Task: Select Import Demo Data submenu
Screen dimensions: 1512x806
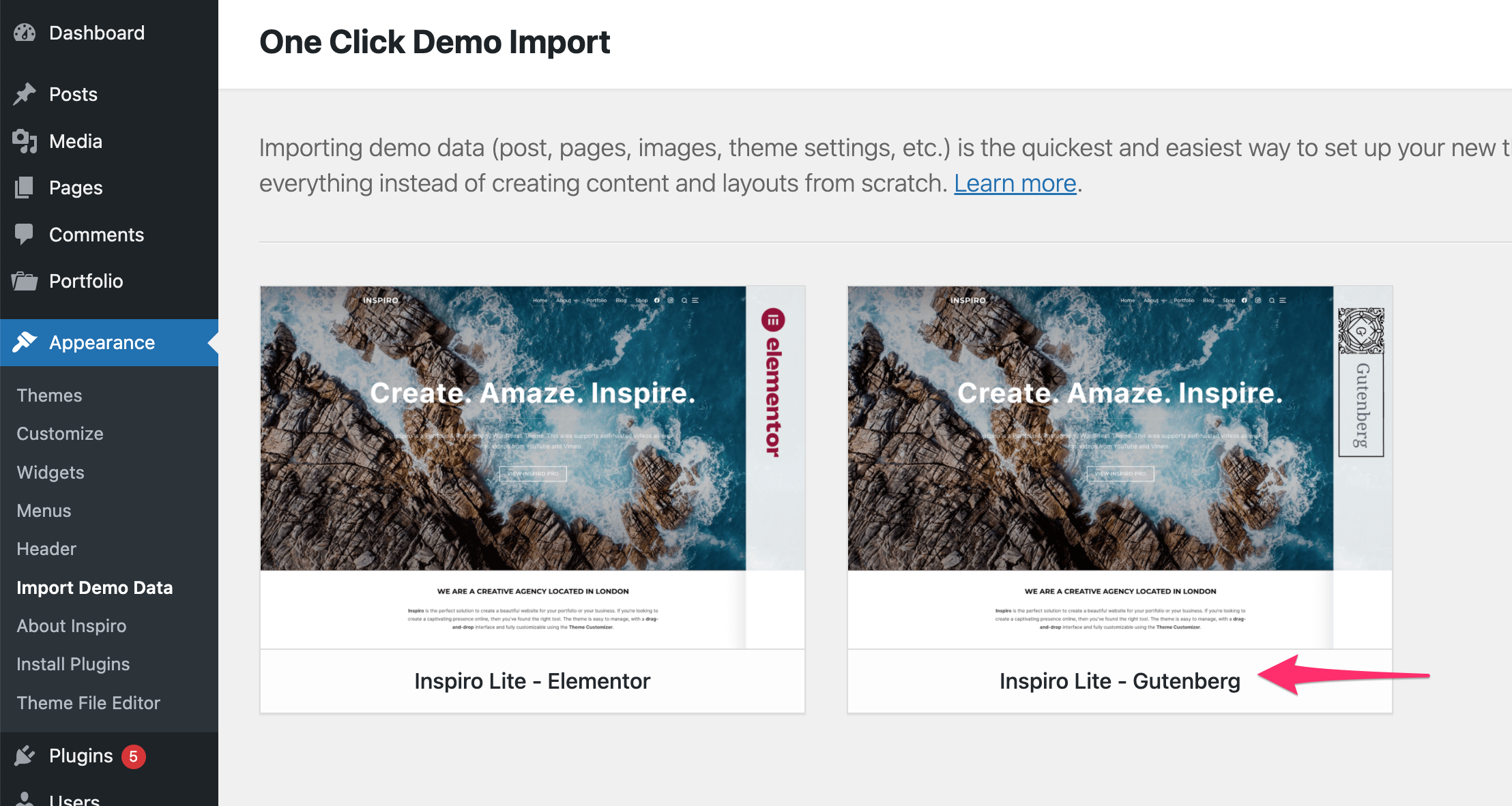Action: tap(95, 588)
